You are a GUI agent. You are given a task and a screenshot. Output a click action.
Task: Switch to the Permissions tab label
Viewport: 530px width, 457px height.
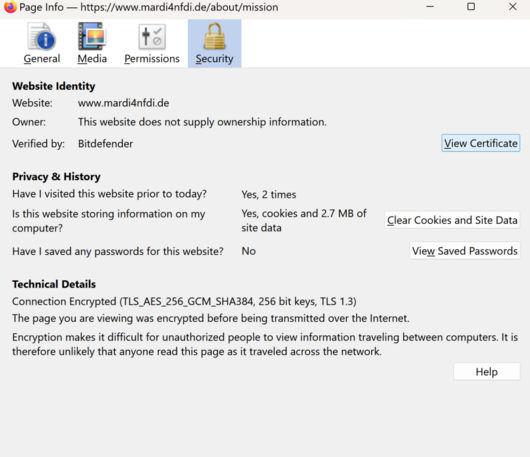[x=152, y=59]
